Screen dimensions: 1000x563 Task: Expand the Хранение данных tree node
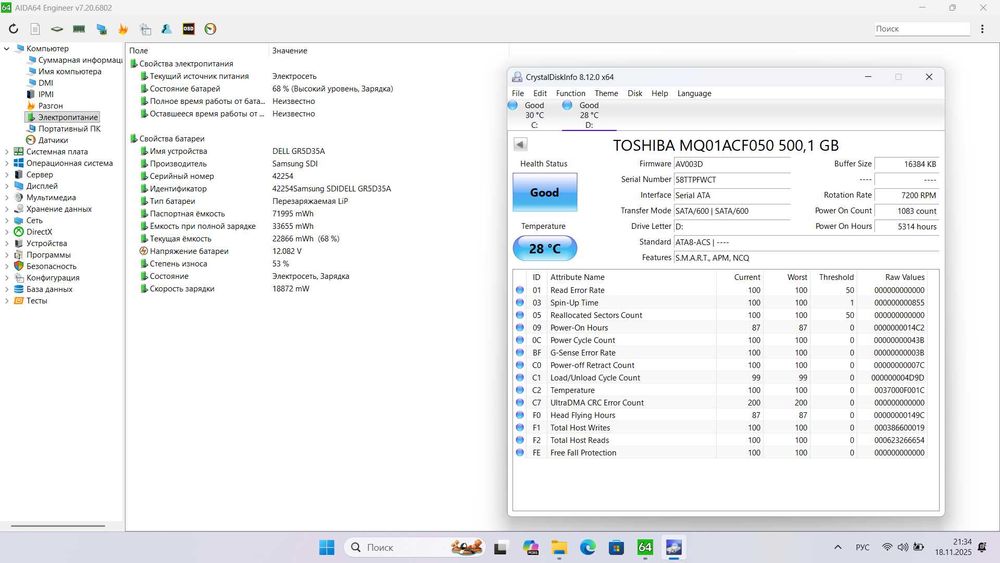click(x=7, y=209)
